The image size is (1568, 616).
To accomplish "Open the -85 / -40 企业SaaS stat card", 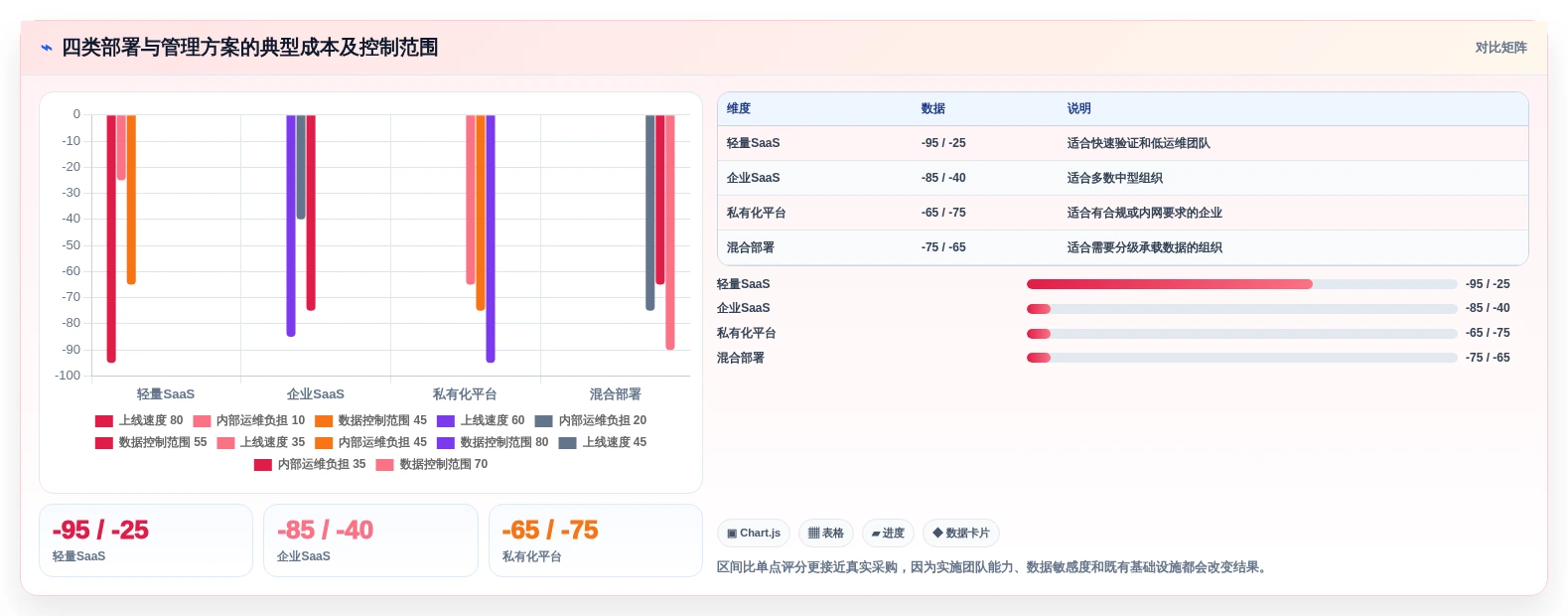I will (x=370, y=540).
